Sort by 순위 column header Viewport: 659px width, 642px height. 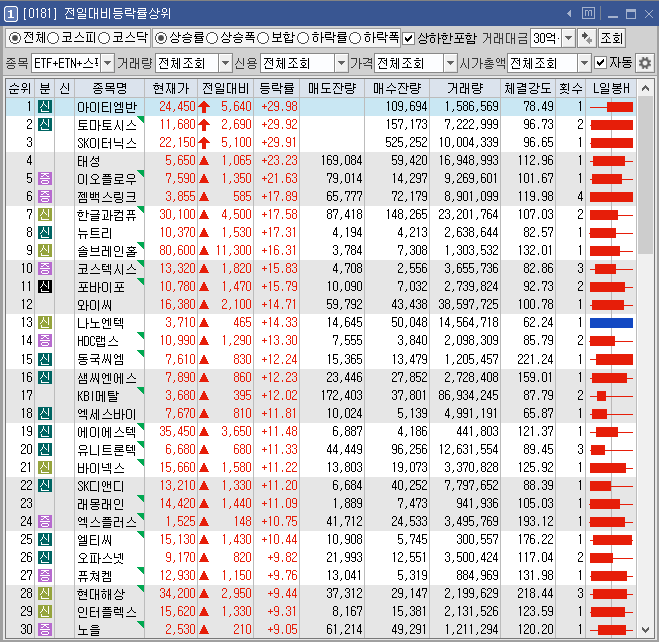click(x=20, y=88)
